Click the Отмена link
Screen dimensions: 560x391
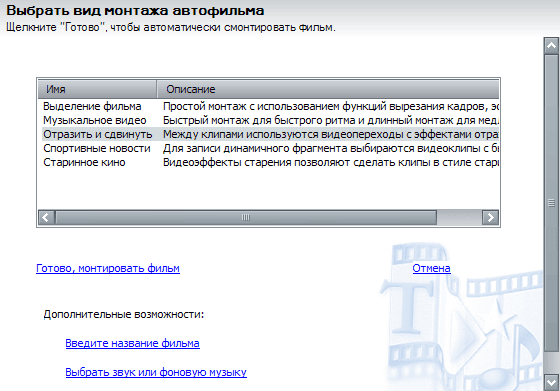[x=431, y=268]
